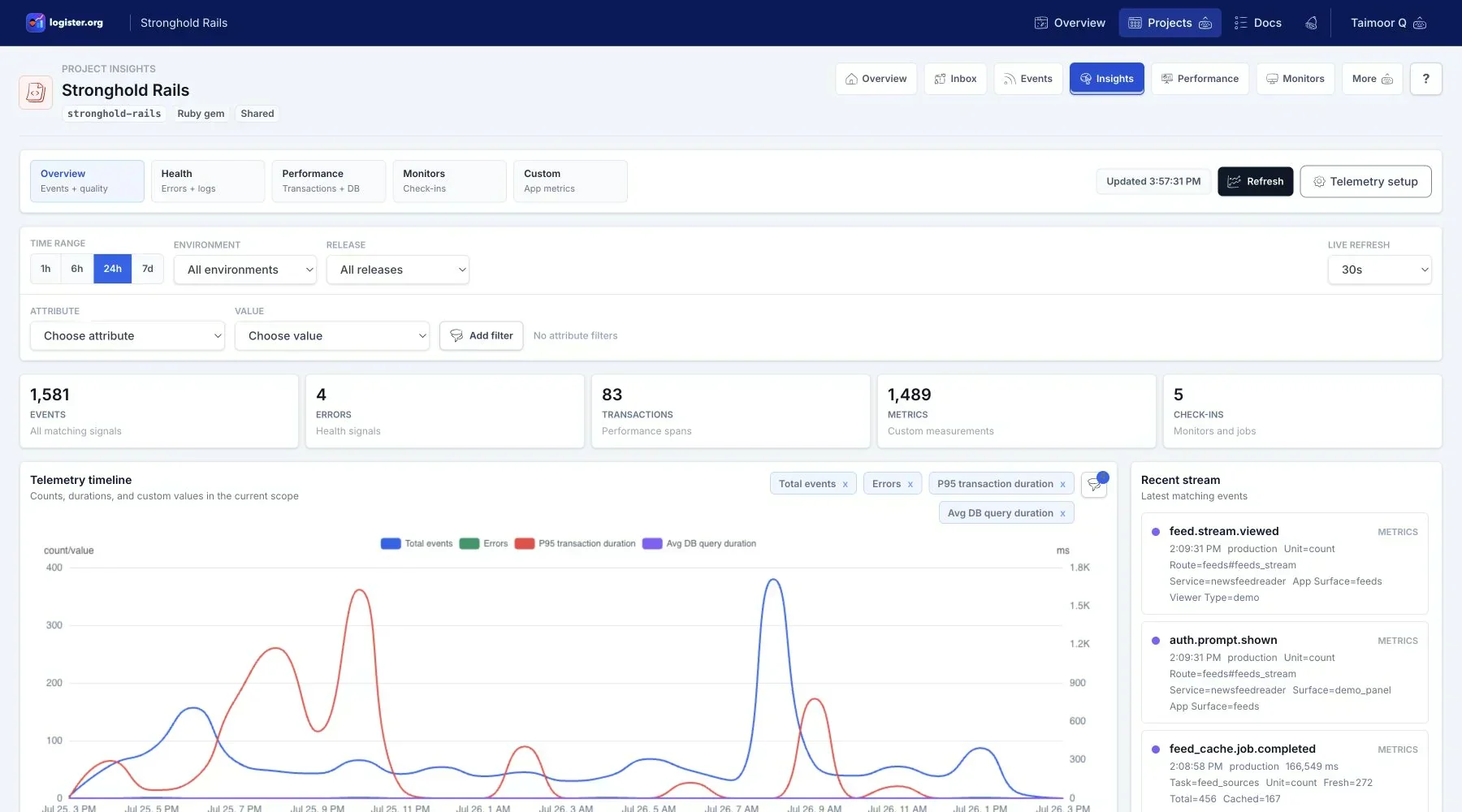
Task: Switch to the Custom App metrics tab
Action: coord(570,181)
